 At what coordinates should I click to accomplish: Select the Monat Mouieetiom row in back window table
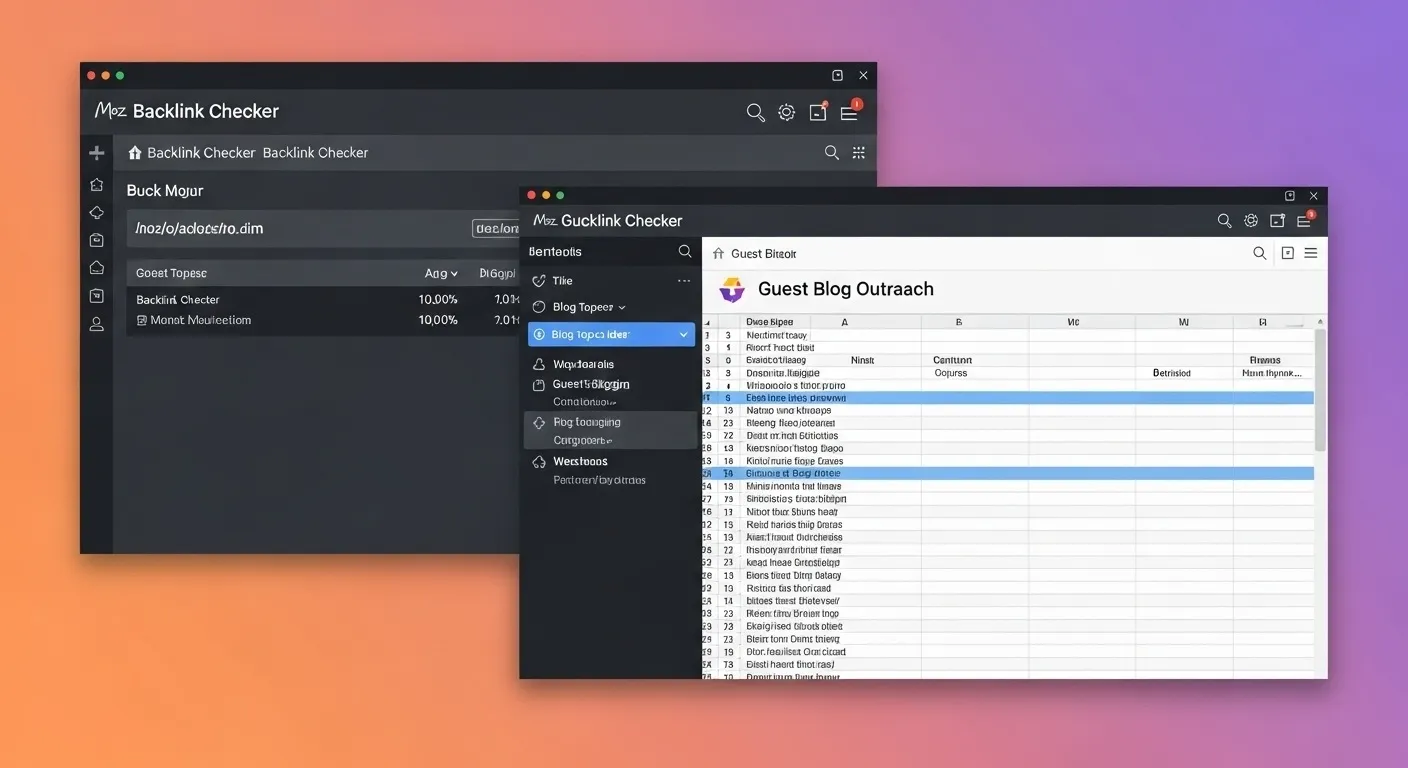click(x=325, y=321)
